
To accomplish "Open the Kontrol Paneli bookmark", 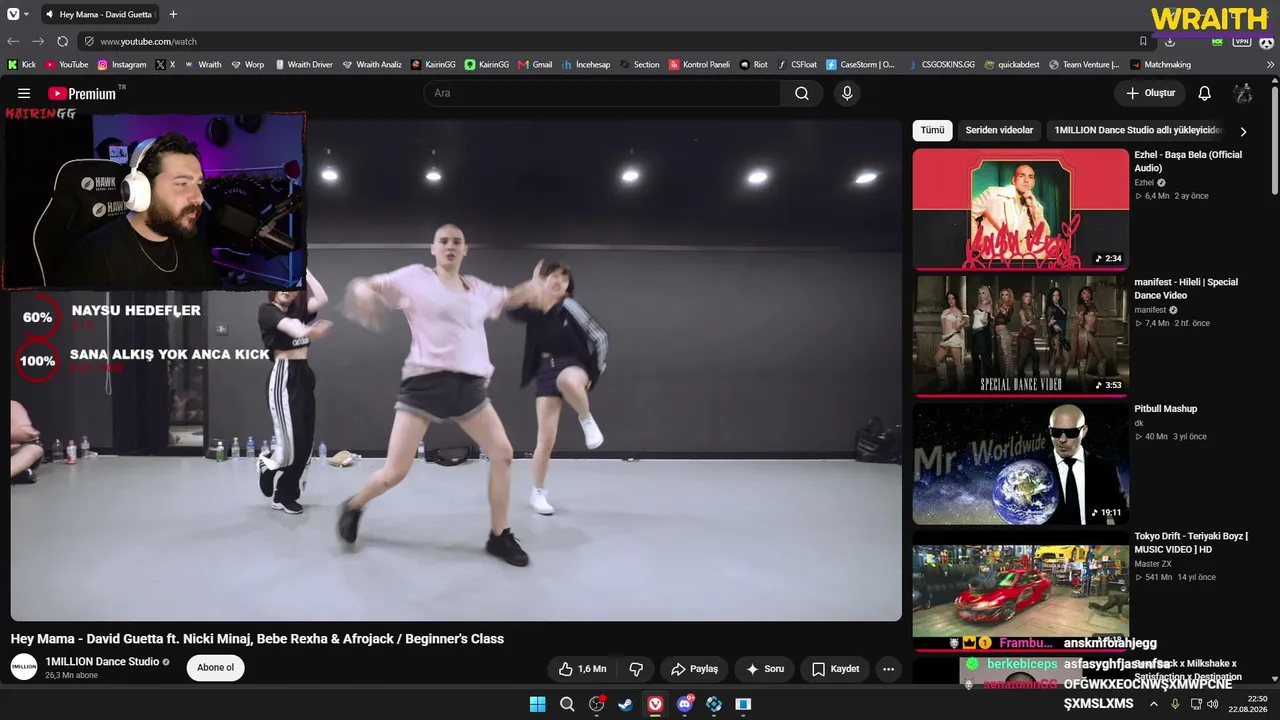I will (699, 65).
